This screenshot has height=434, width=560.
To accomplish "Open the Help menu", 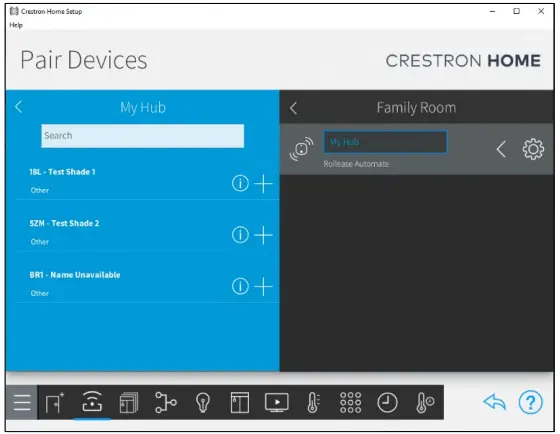I will [x=16, y=25].
